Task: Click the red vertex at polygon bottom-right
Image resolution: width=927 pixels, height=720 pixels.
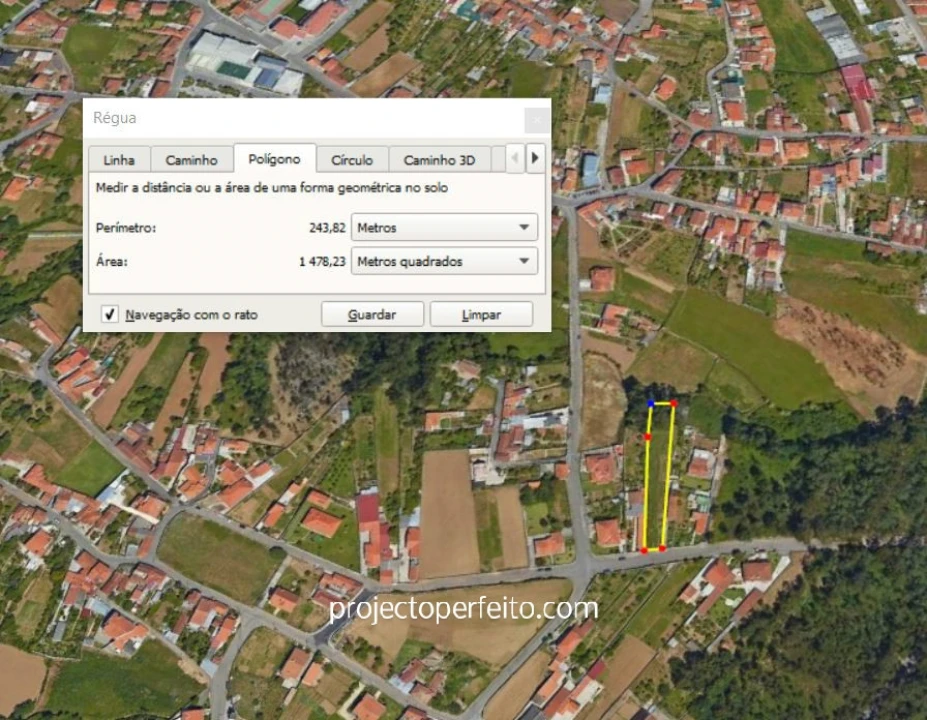Action: [661, 548]
